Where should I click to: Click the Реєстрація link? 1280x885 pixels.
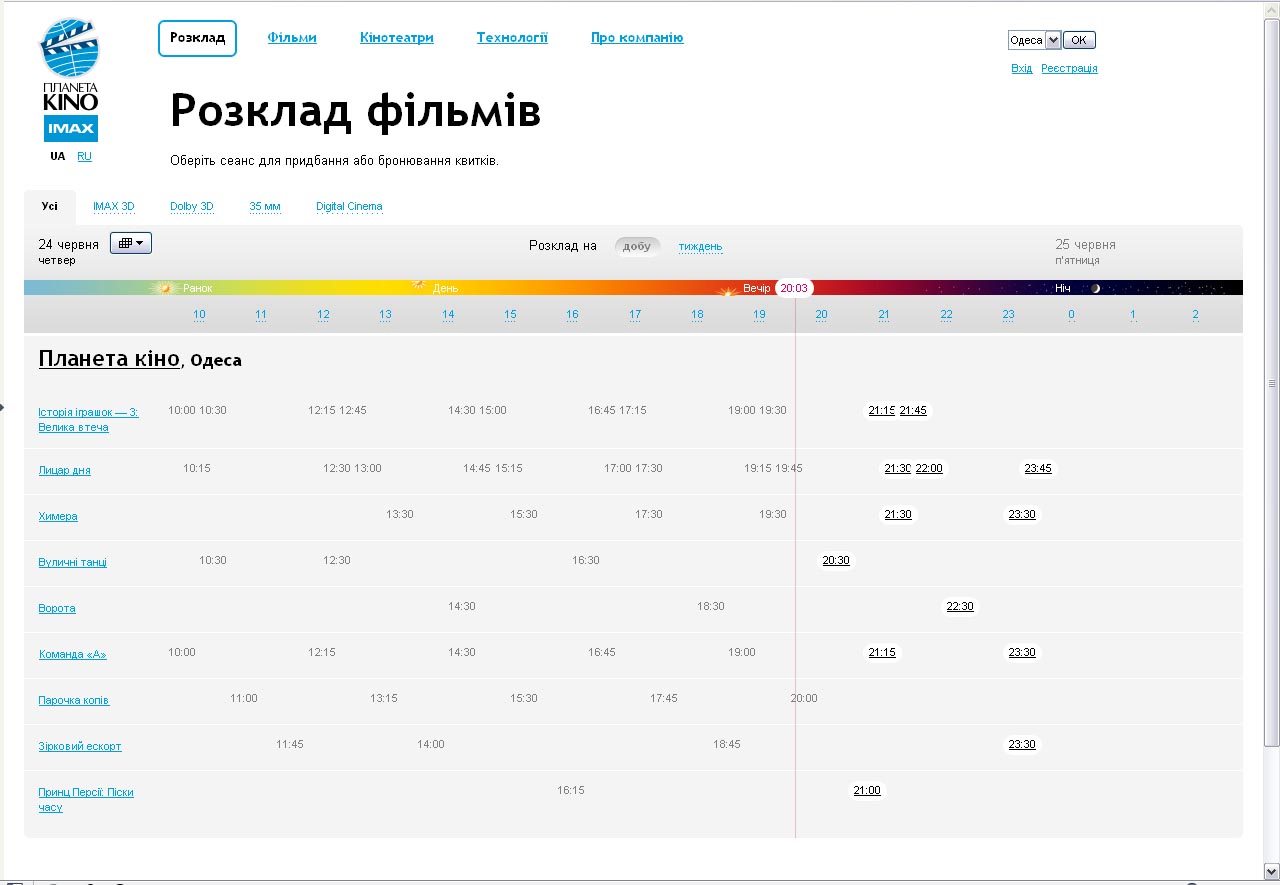(x=1069, y=68)
